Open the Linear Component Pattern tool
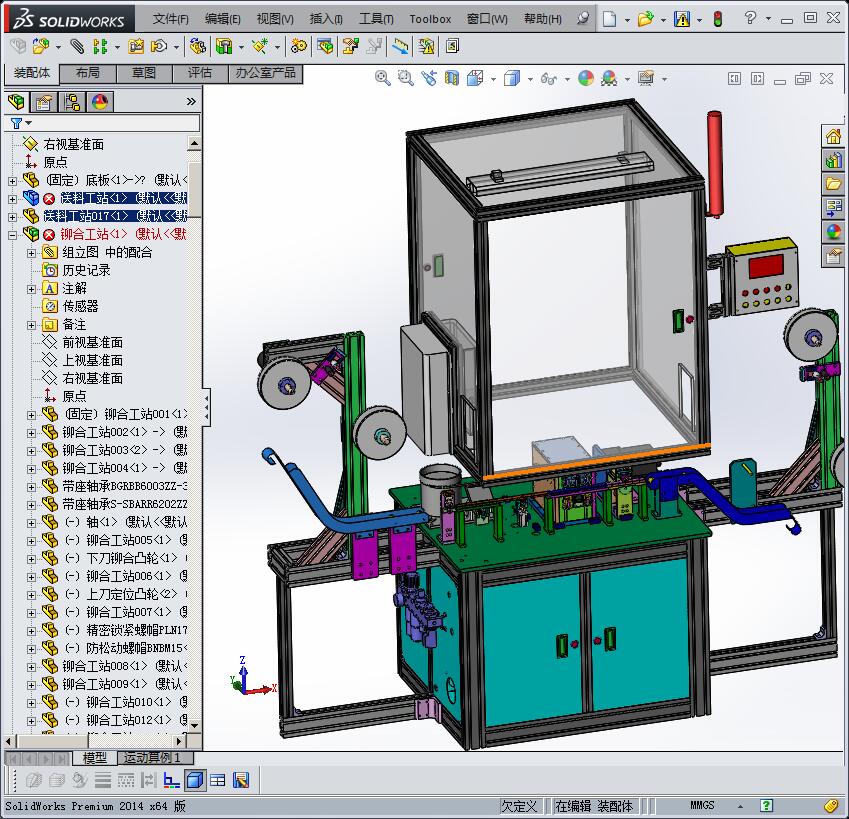 (x=100, y=47)
